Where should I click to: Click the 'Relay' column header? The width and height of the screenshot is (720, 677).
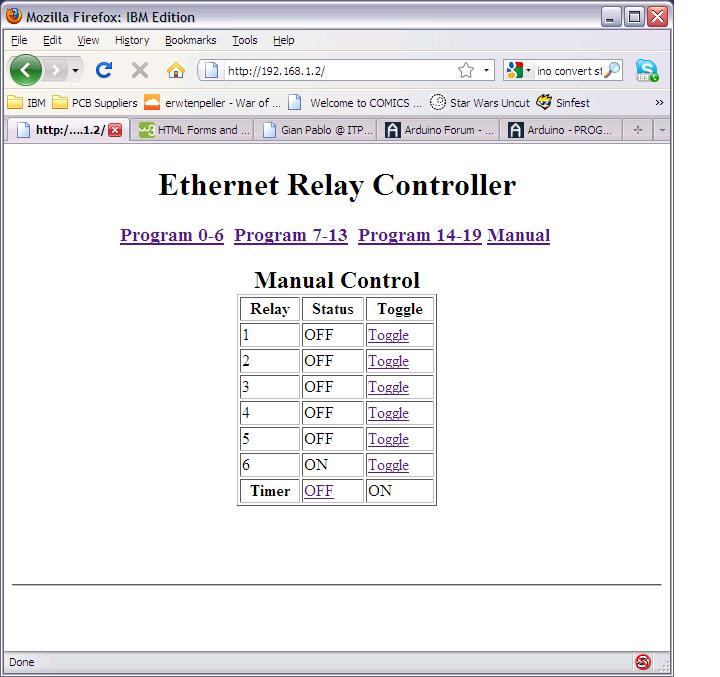(x=270, y=309)
